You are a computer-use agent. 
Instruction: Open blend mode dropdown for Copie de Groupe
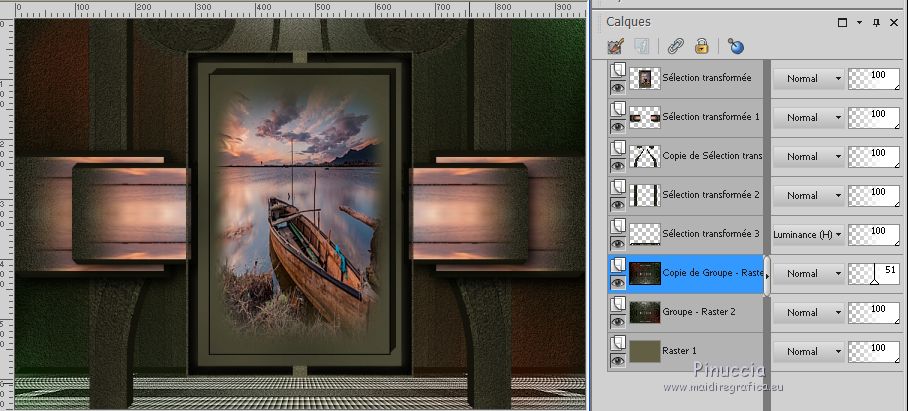tap(808, 273)
